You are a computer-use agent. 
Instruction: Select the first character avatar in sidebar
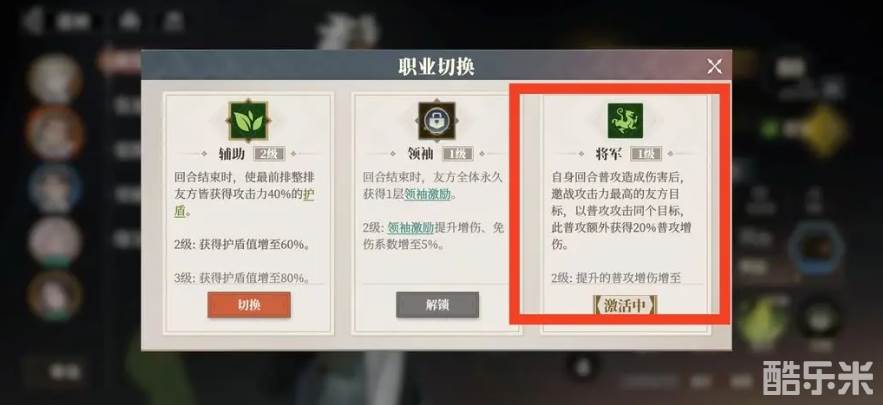tap(55, 79)
